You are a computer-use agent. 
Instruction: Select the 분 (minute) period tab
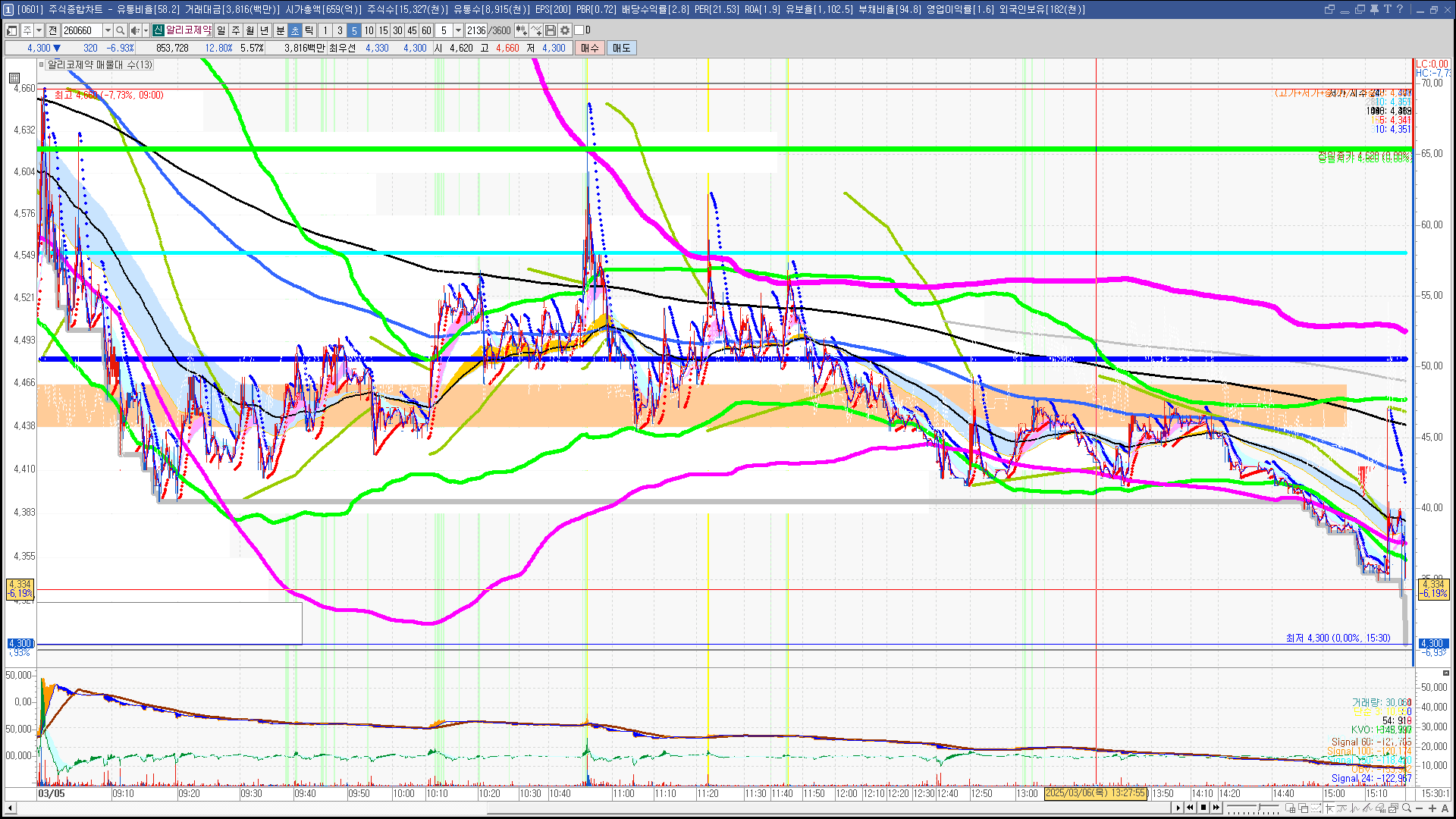click(280, 30)
